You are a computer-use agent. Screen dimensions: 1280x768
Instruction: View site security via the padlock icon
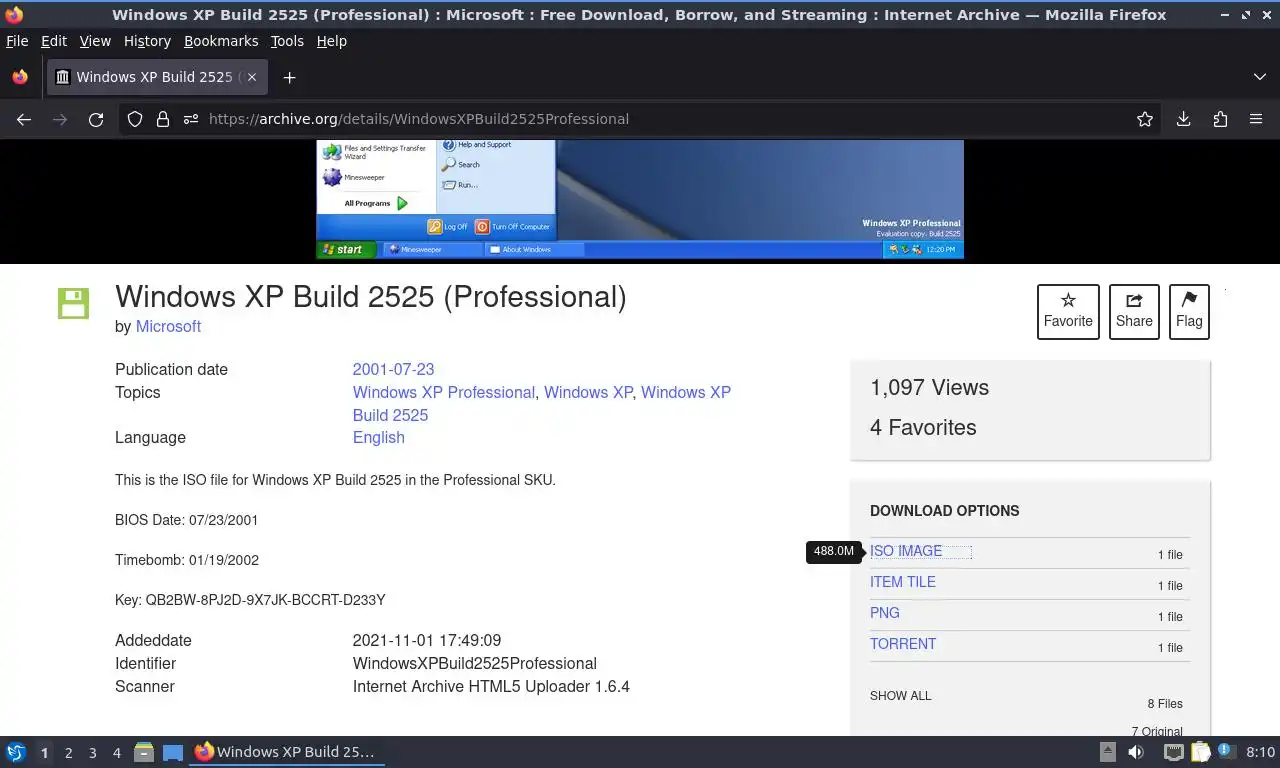163,119
